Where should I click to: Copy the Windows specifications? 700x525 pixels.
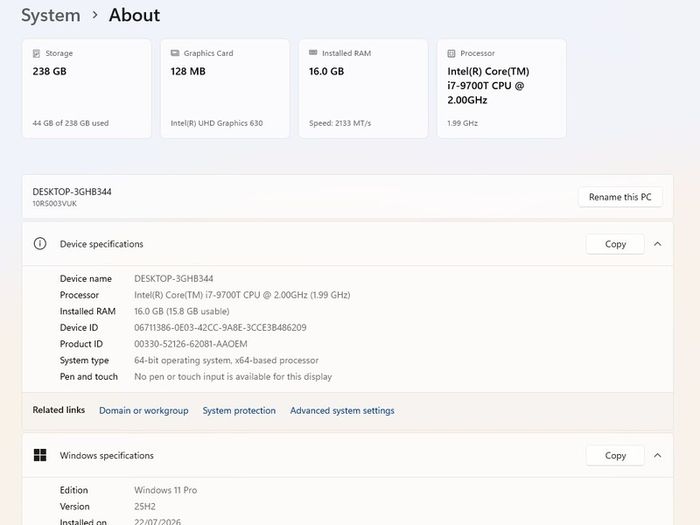pyautogui.click(x=615, y=455)
